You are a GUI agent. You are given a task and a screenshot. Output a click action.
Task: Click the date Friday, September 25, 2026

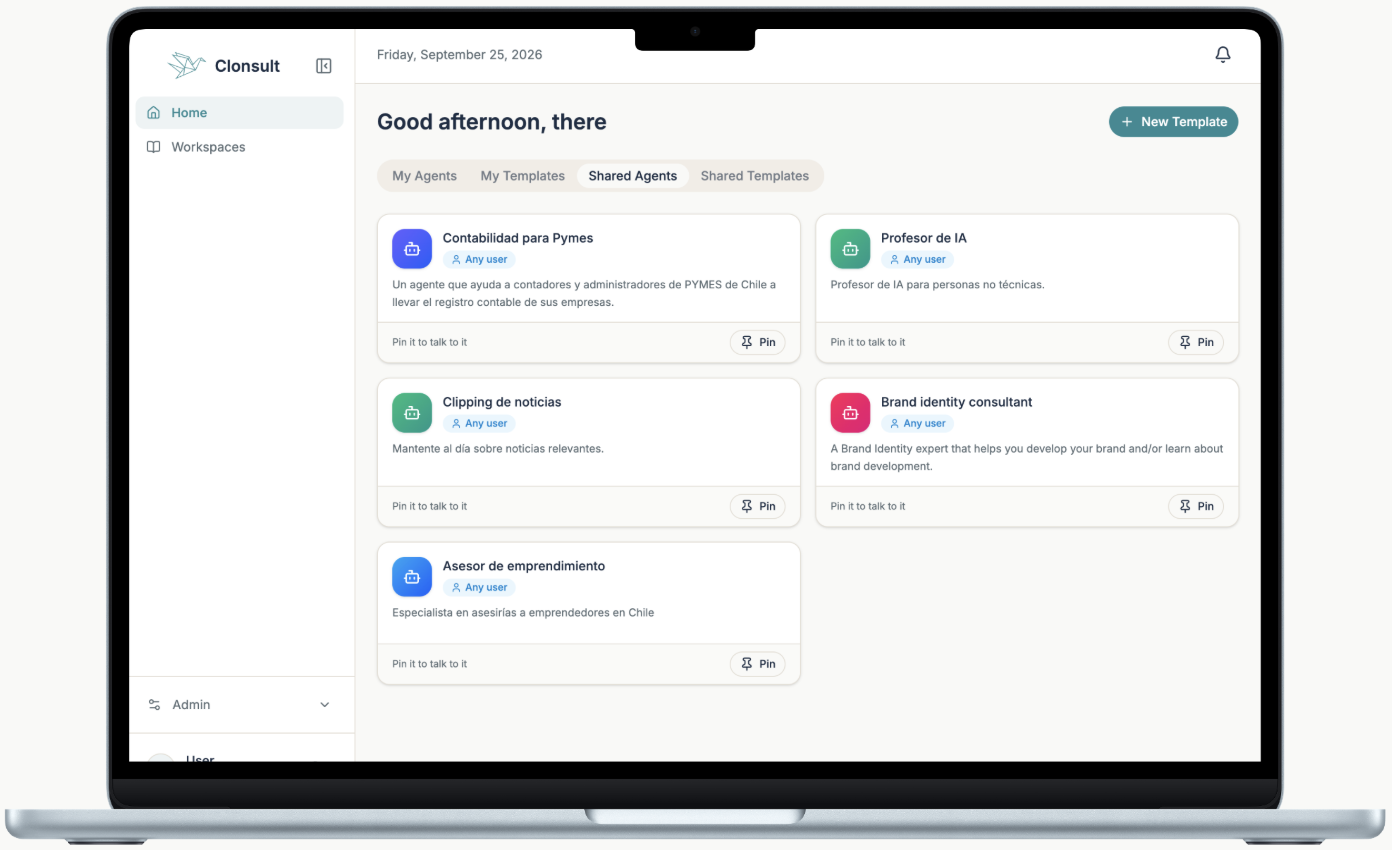tap(460, 55)
